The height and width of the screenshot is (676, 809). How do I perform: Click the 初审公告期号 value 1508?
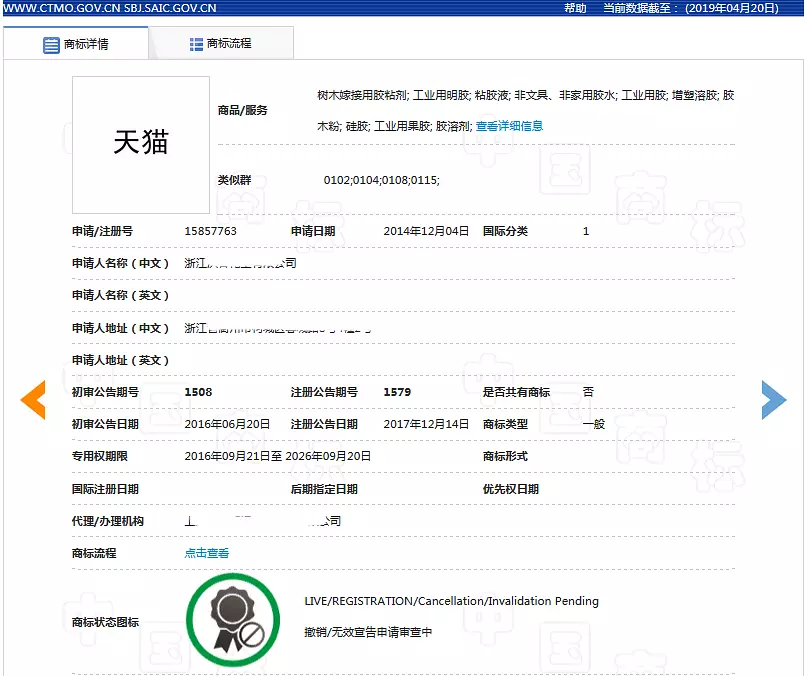pyautogui.click(x=199, y=392)
